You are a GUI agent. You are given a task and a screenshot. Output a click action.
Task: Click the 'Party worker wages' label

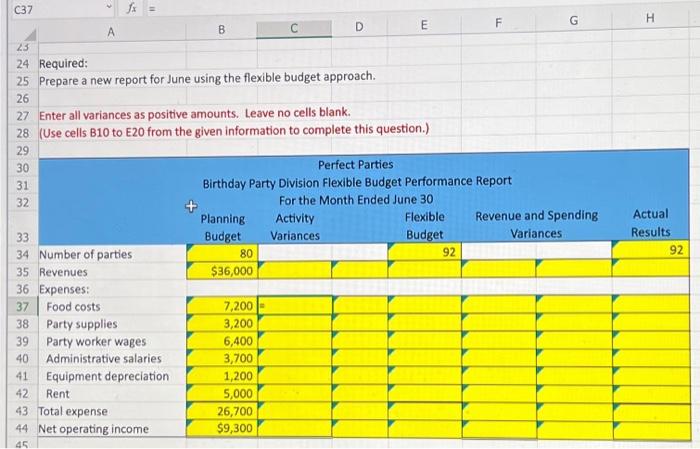[96, 341]
